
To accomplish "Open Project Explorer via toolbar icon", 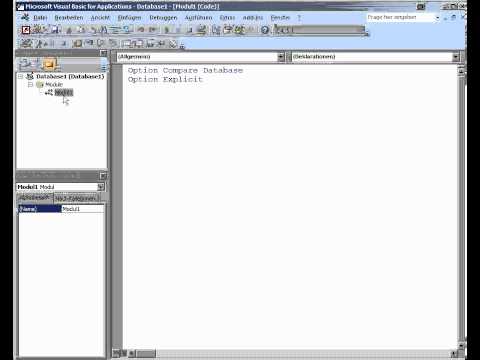I will click(x=216, y=30).
